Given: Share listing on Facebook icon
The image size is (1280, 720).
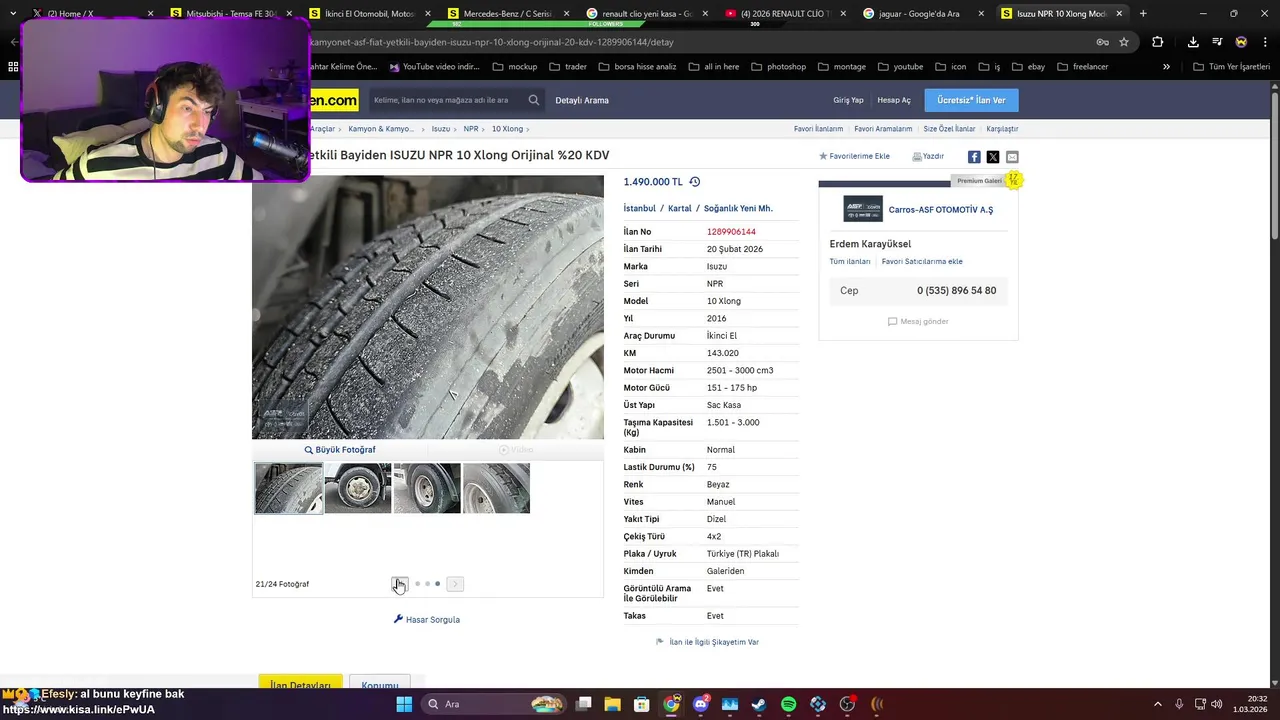Looking at the screenshot, I should point(974,157).
